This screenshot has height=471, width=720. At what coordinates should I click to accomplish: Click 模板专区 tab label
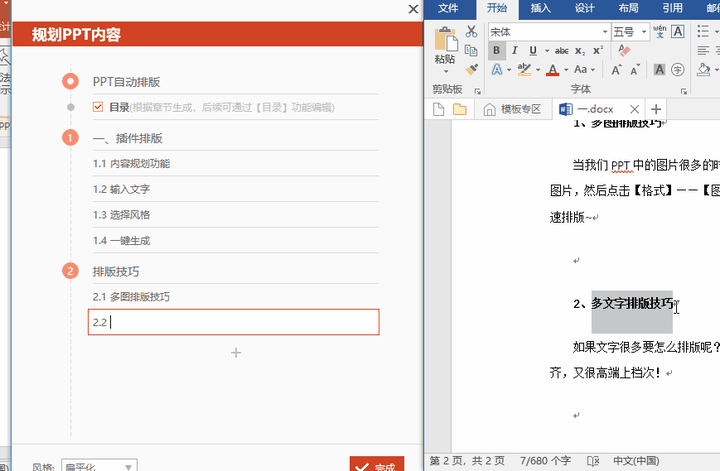point(521,109)
